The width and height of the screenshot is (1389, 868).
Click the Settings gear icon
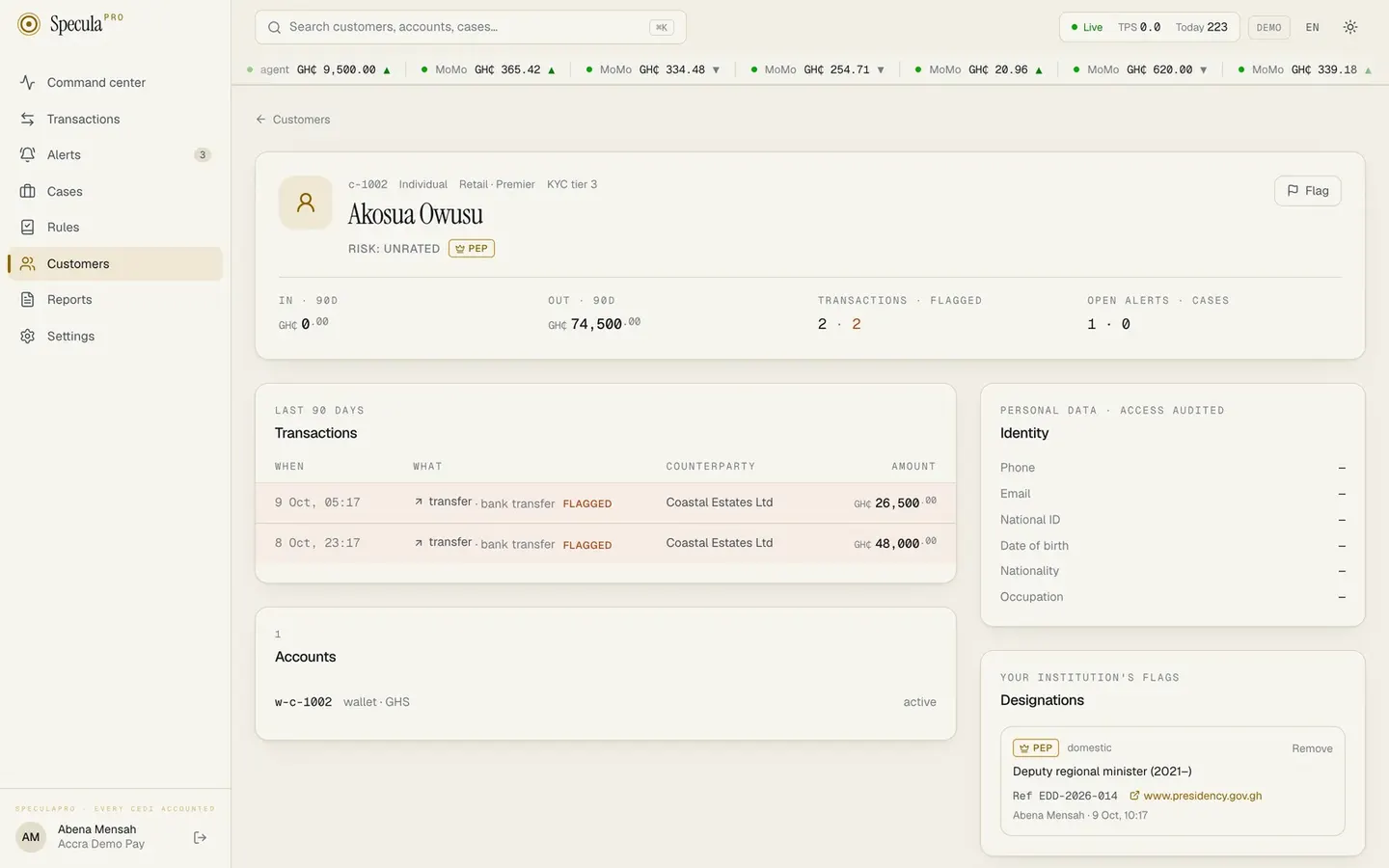(28, 336)
